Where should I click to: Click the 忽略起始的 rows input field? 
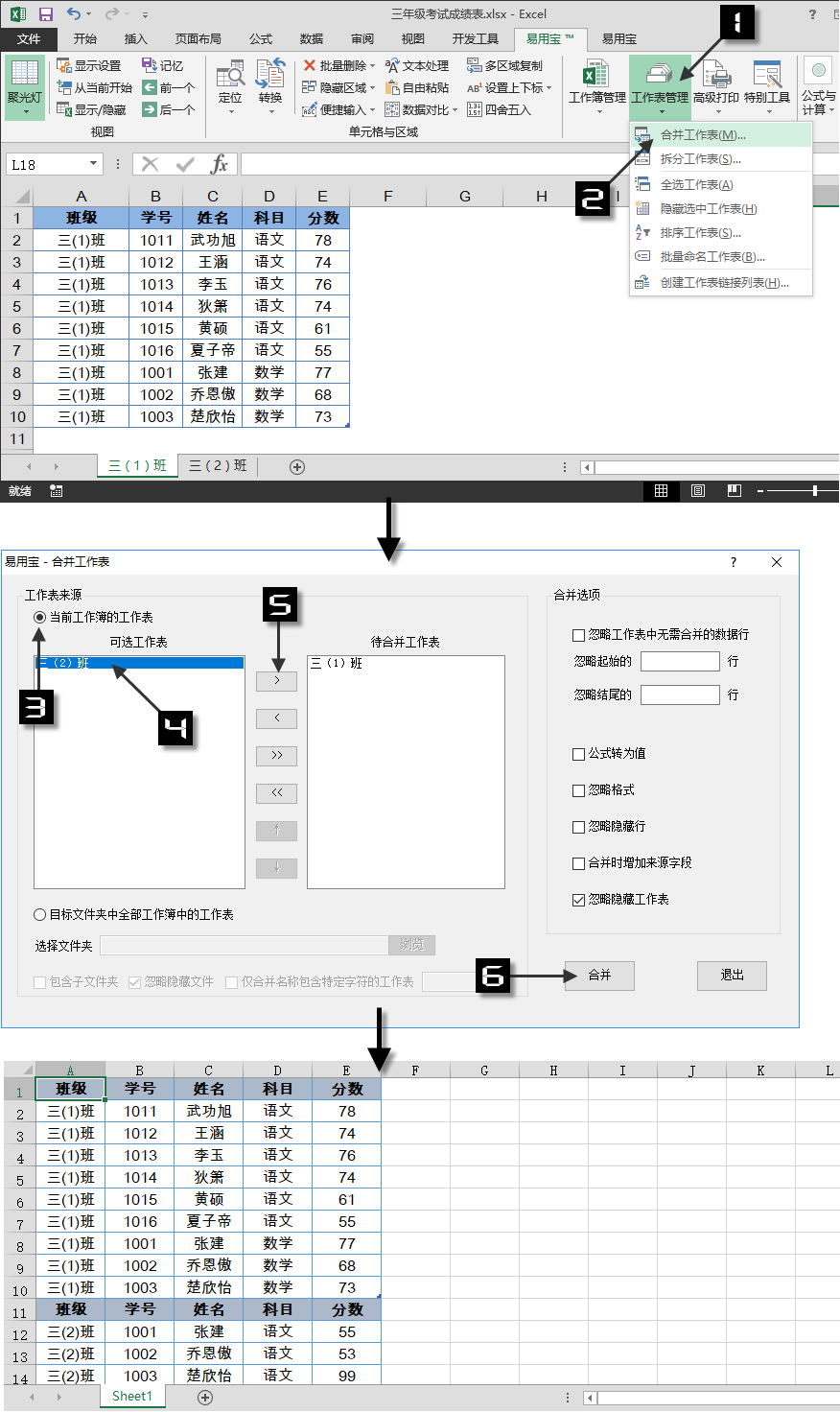tap(680, 661)
